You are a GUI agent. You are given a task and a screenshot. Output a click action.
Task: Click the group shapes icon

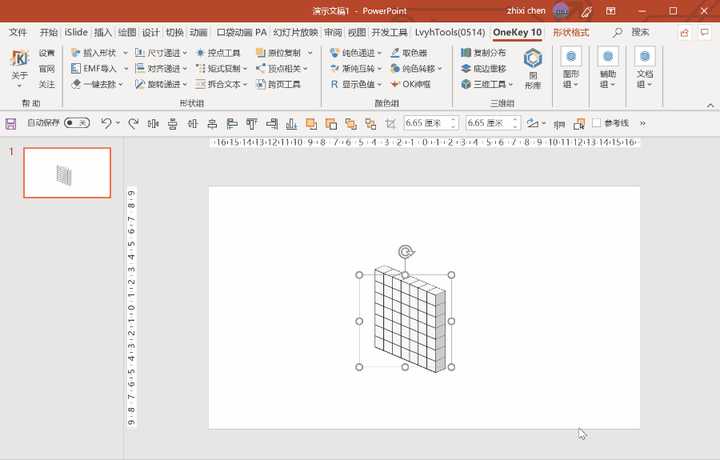(350, 123)
